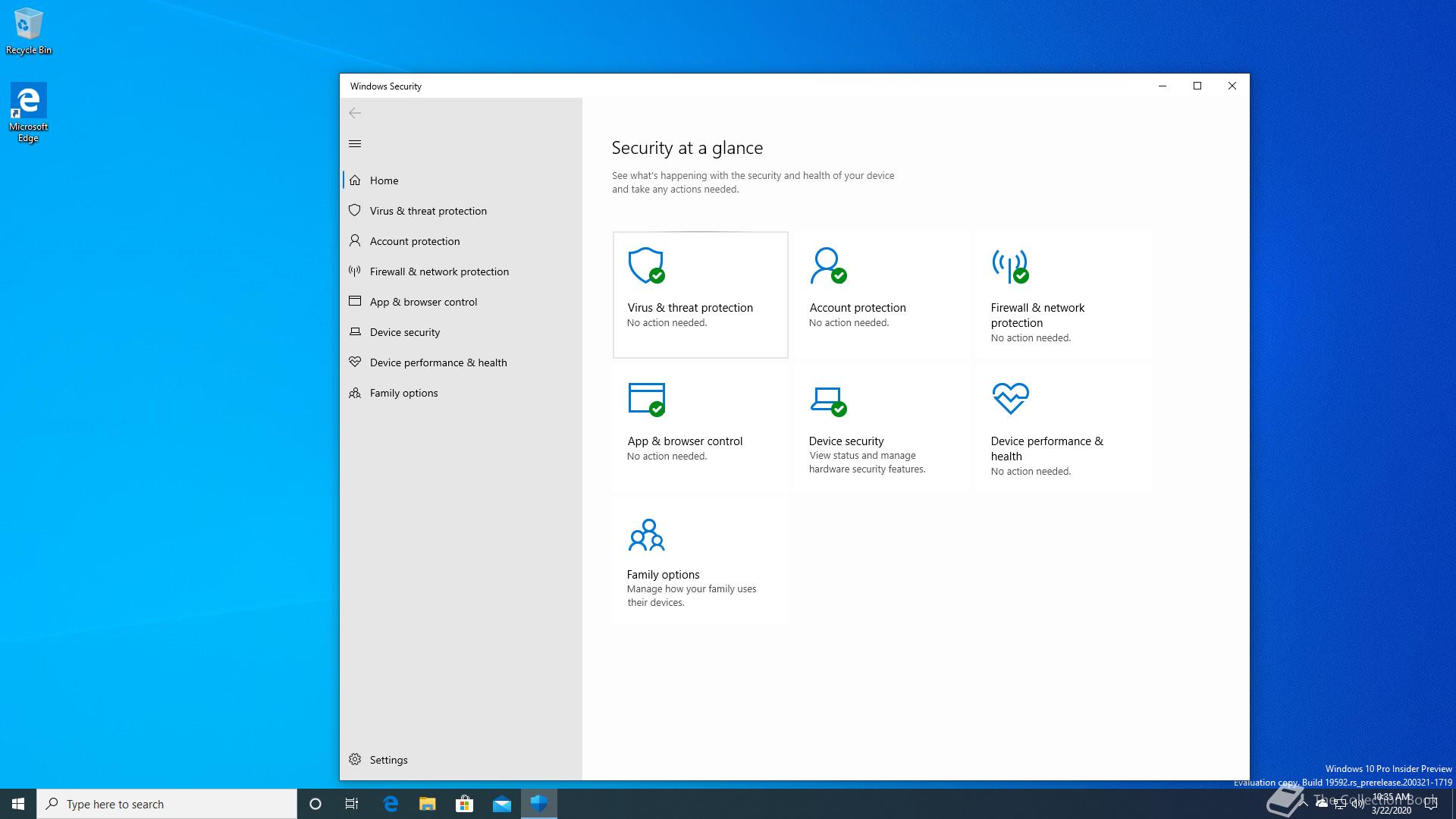Click the antenna icon beside Firewall & network

tap(354, 271)
